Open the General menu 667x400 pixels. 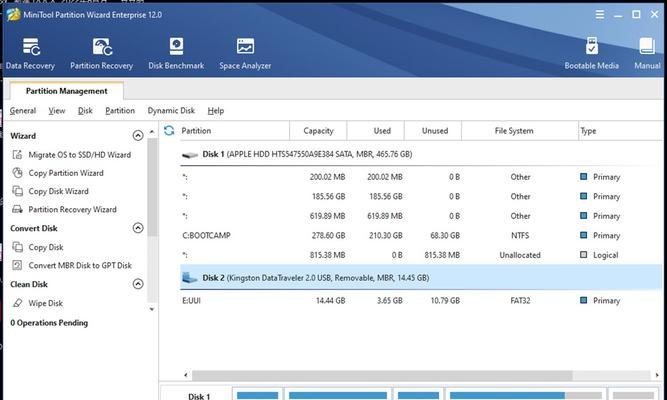pos(23,111)
